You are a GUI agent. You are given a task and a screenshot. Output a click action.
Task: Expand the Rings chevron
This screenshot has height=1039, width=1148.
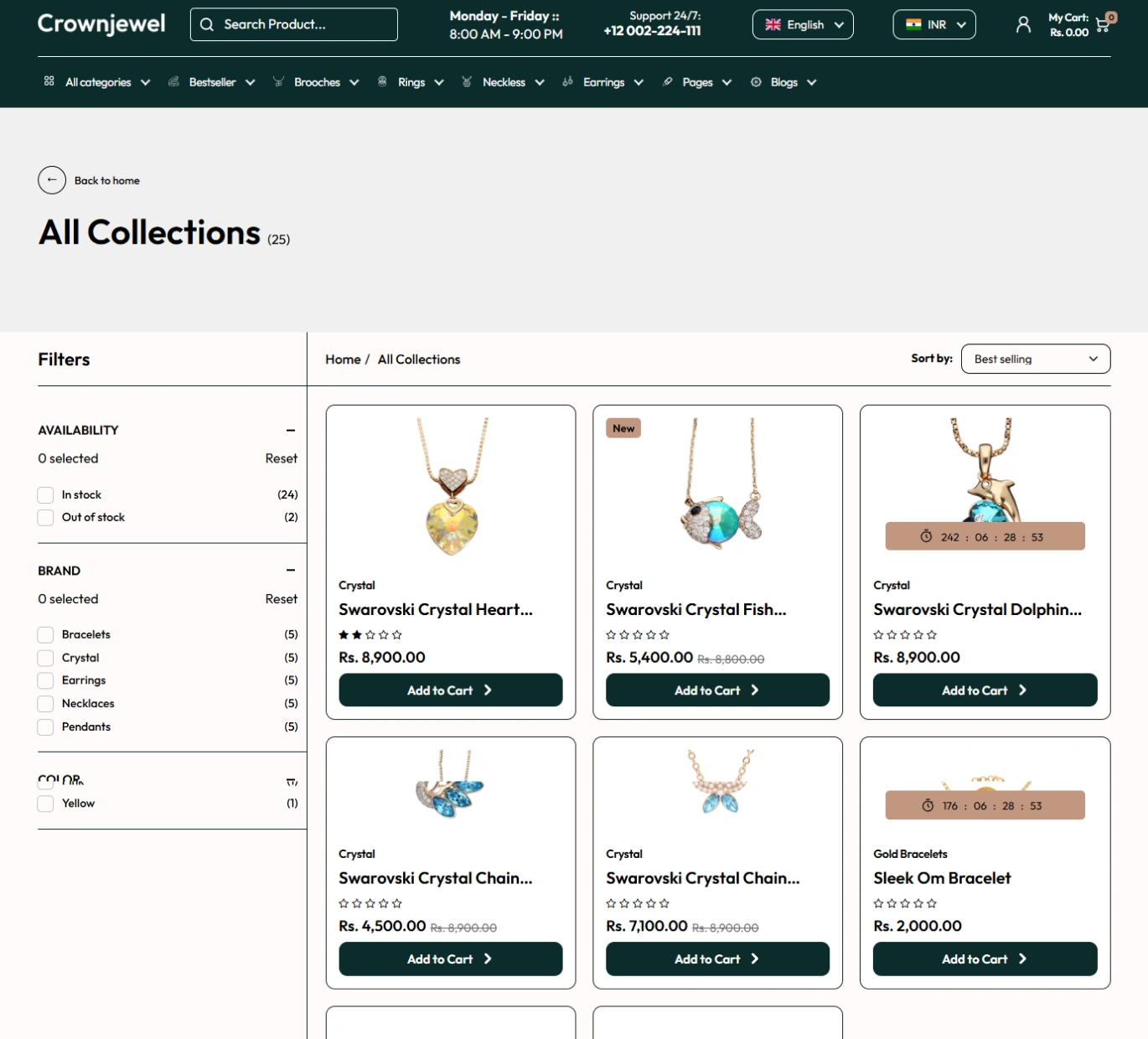point(439,82)
